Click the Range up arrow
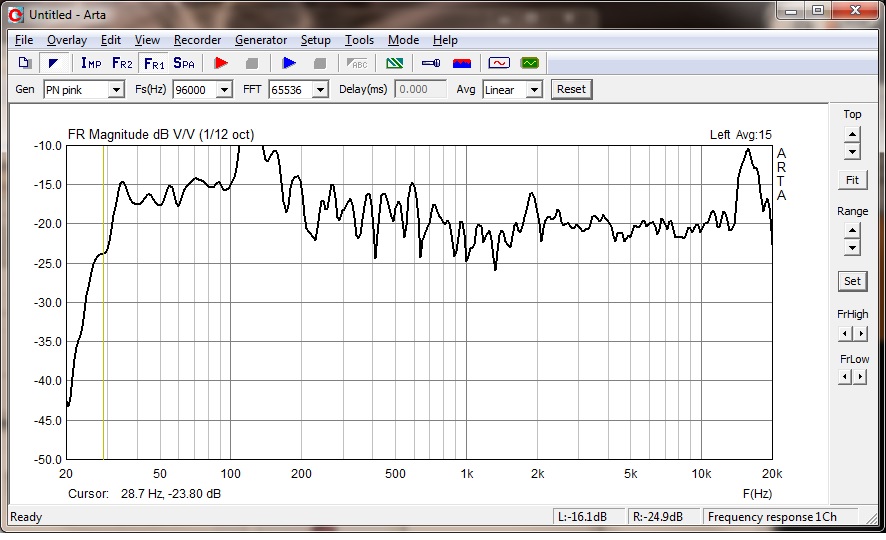 click(x=852, y=230)
